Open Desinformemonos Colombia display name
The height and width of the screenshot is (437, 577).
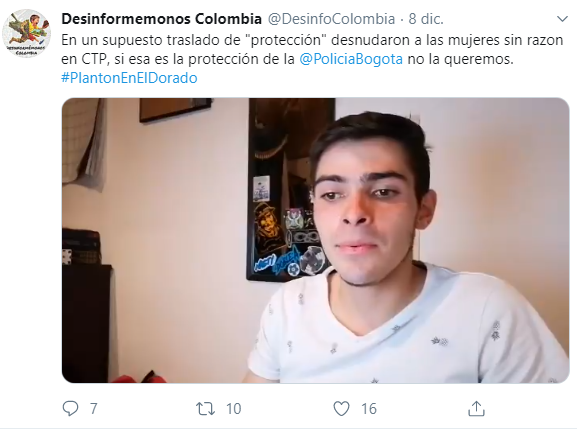pos(162,19)
